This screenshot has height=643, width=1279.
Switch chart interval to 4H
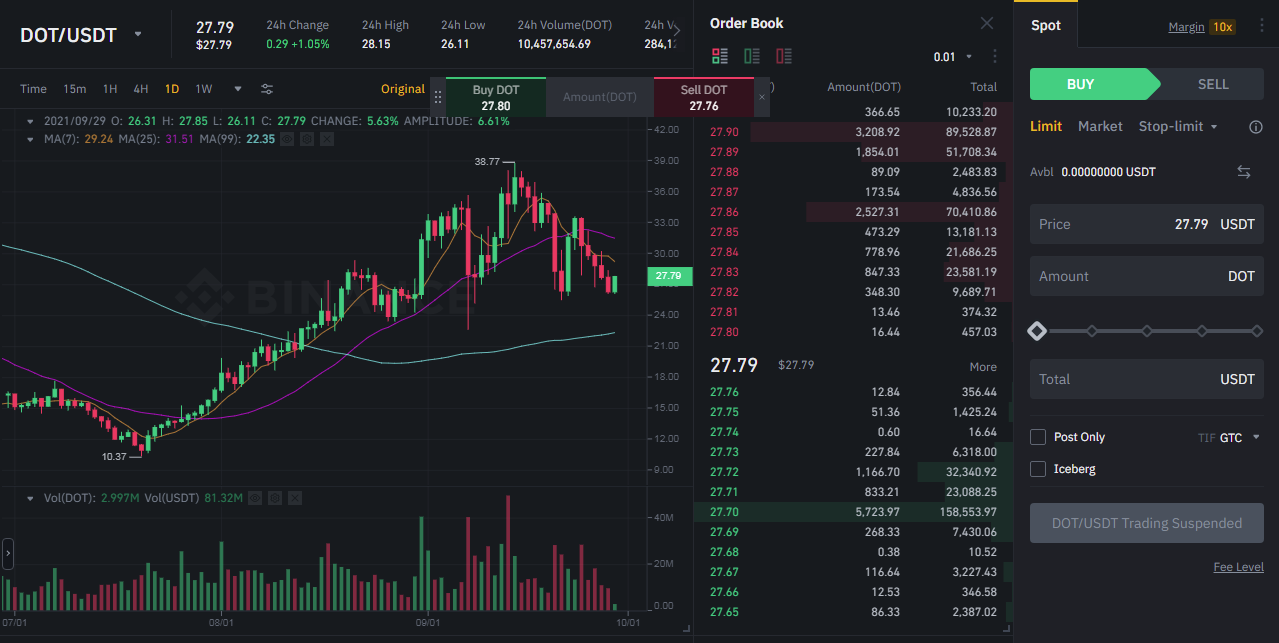coord(141,89)
